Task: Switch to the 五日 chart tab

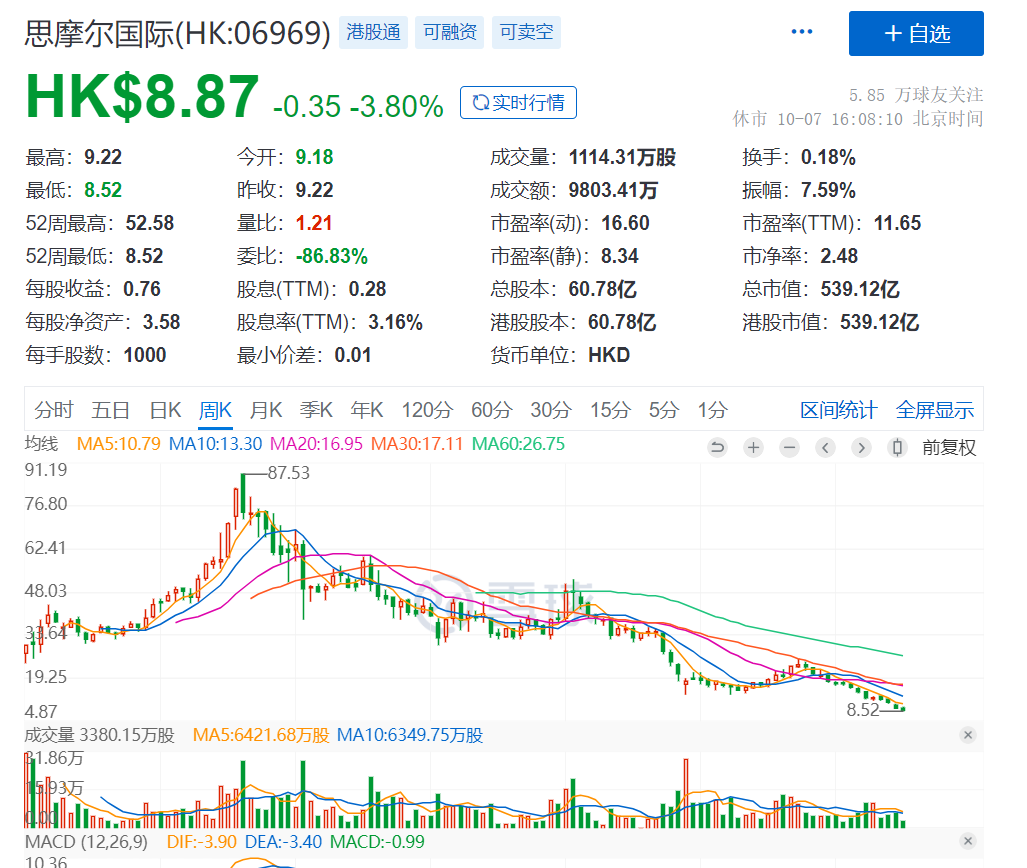Action: 111,410
